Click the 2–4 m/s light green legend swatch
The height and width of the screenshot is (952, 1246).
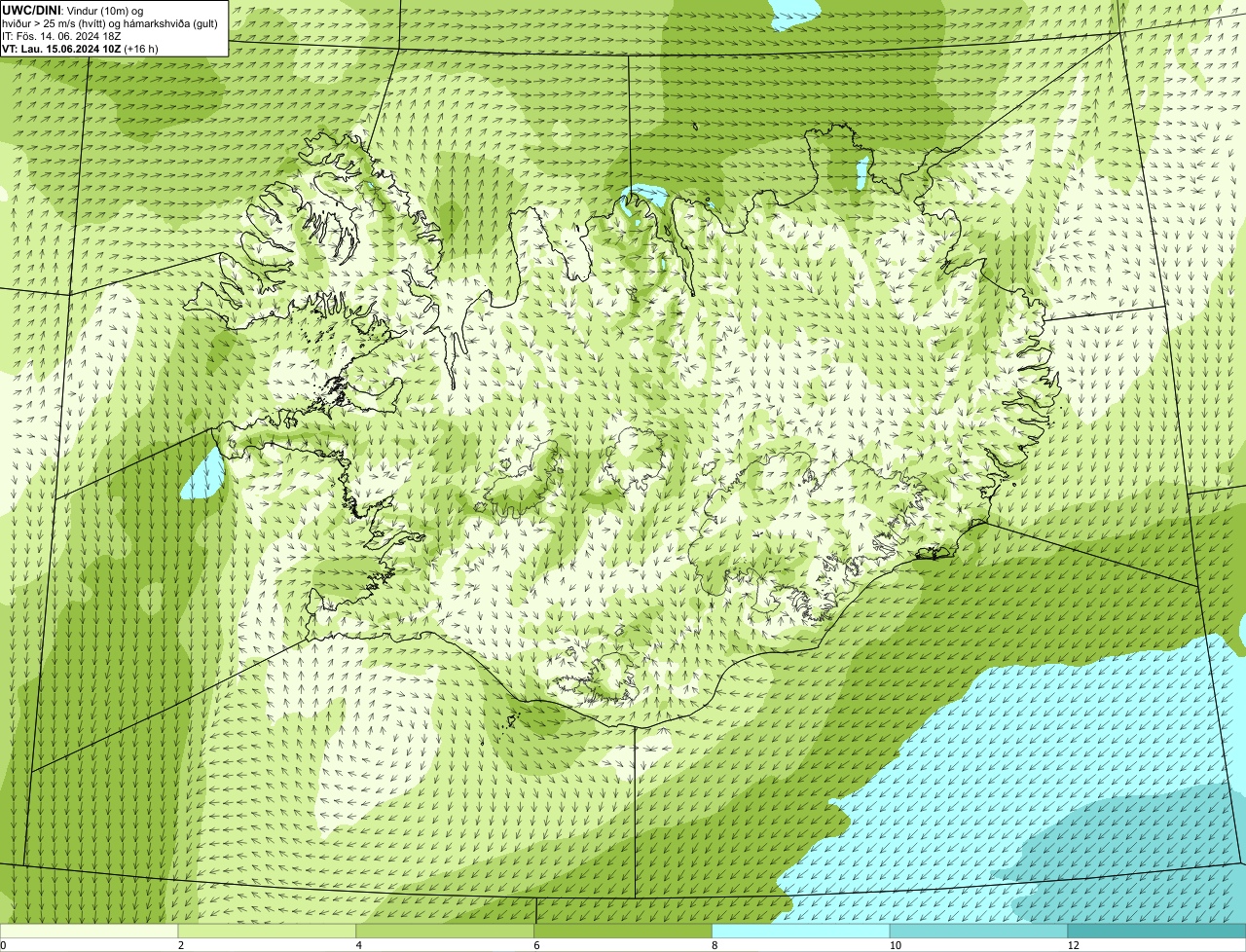[x=268, y=931]
